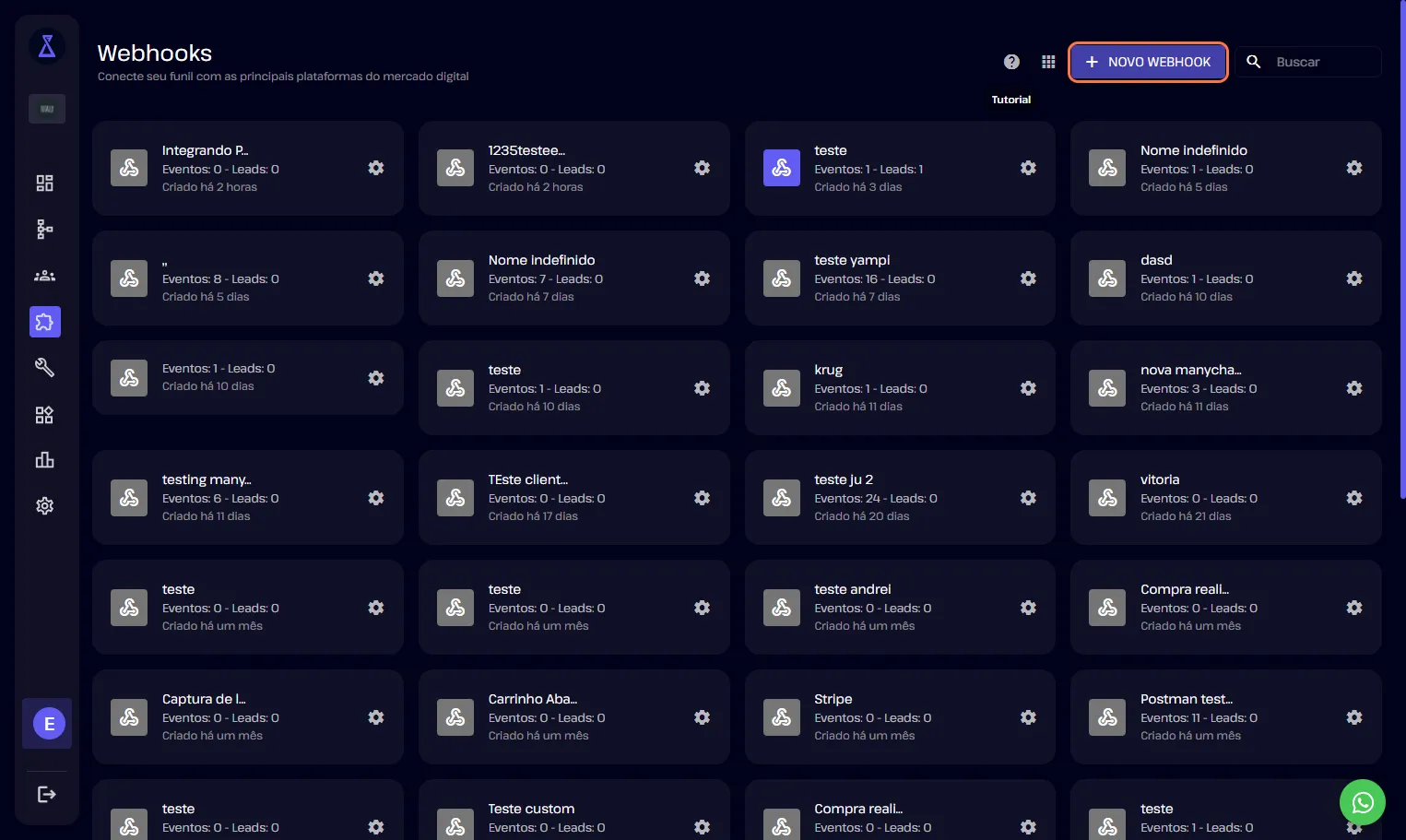Screen dimensions: 1406x840
Task: Click 'Criado há 21 dias' text
Action: tap(1186, 516)
